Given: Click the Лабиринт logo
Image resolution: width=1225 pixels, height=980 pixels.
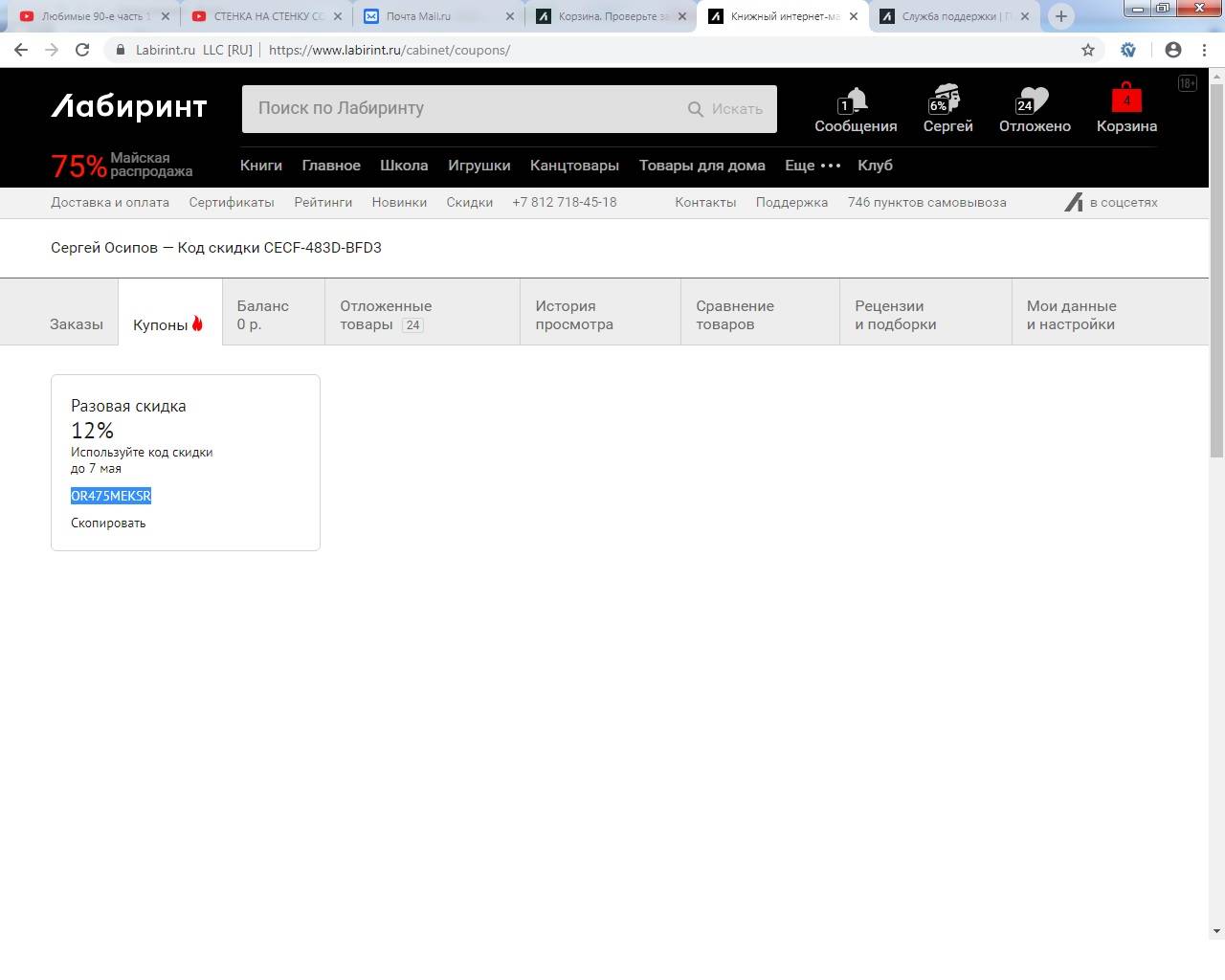Looking at the screenshot, I should pyautogui.click(x=129, y=106).
